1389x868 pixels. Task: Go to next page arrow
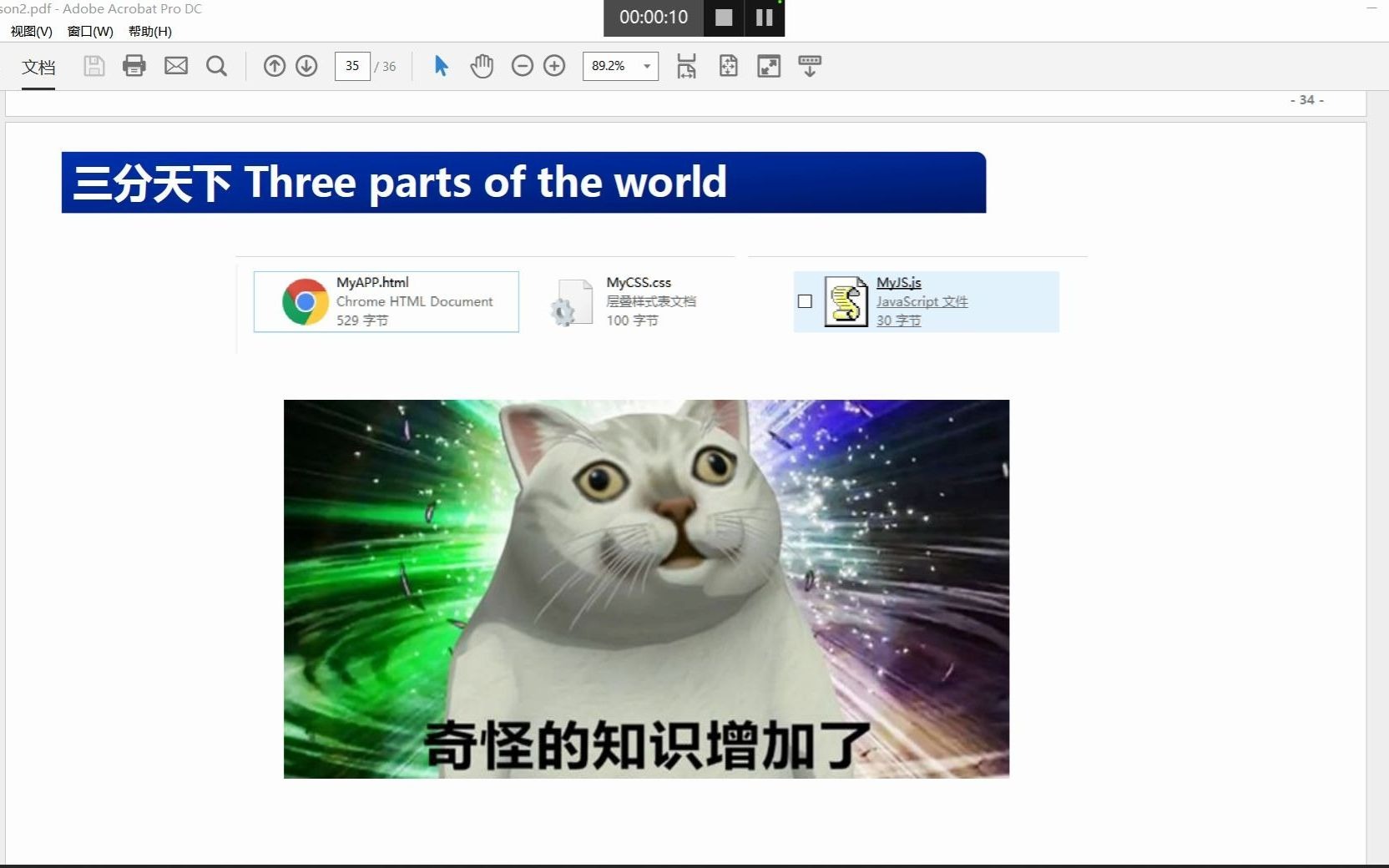tap(306, 66)
